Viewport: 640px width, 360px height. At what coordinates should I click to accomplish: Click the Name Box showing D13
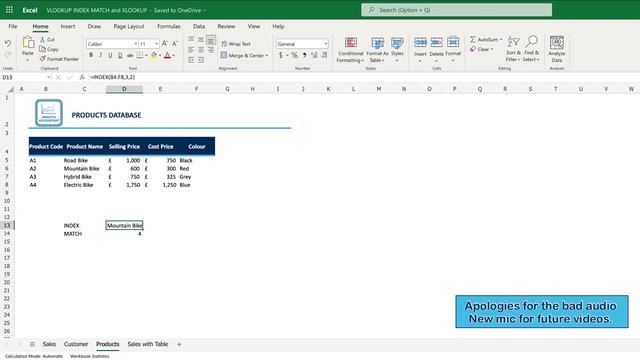click(25, 77)
